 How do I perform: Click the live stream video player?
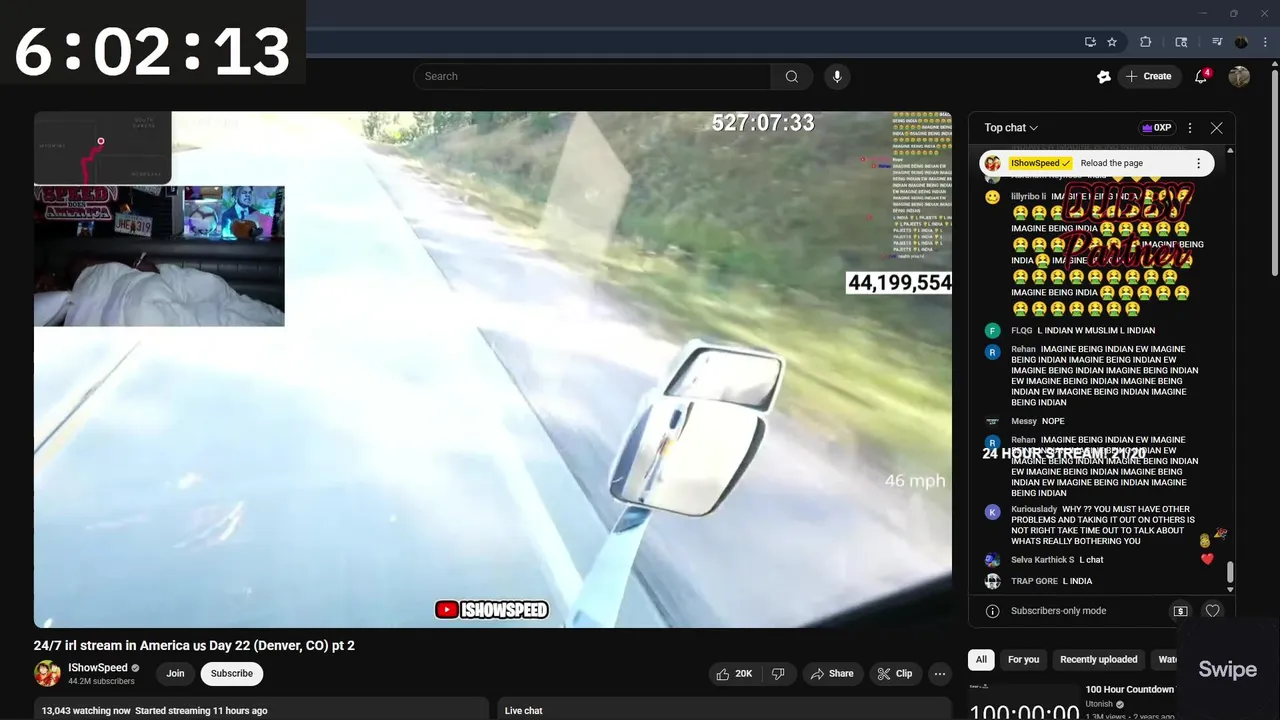click(492, 369)
